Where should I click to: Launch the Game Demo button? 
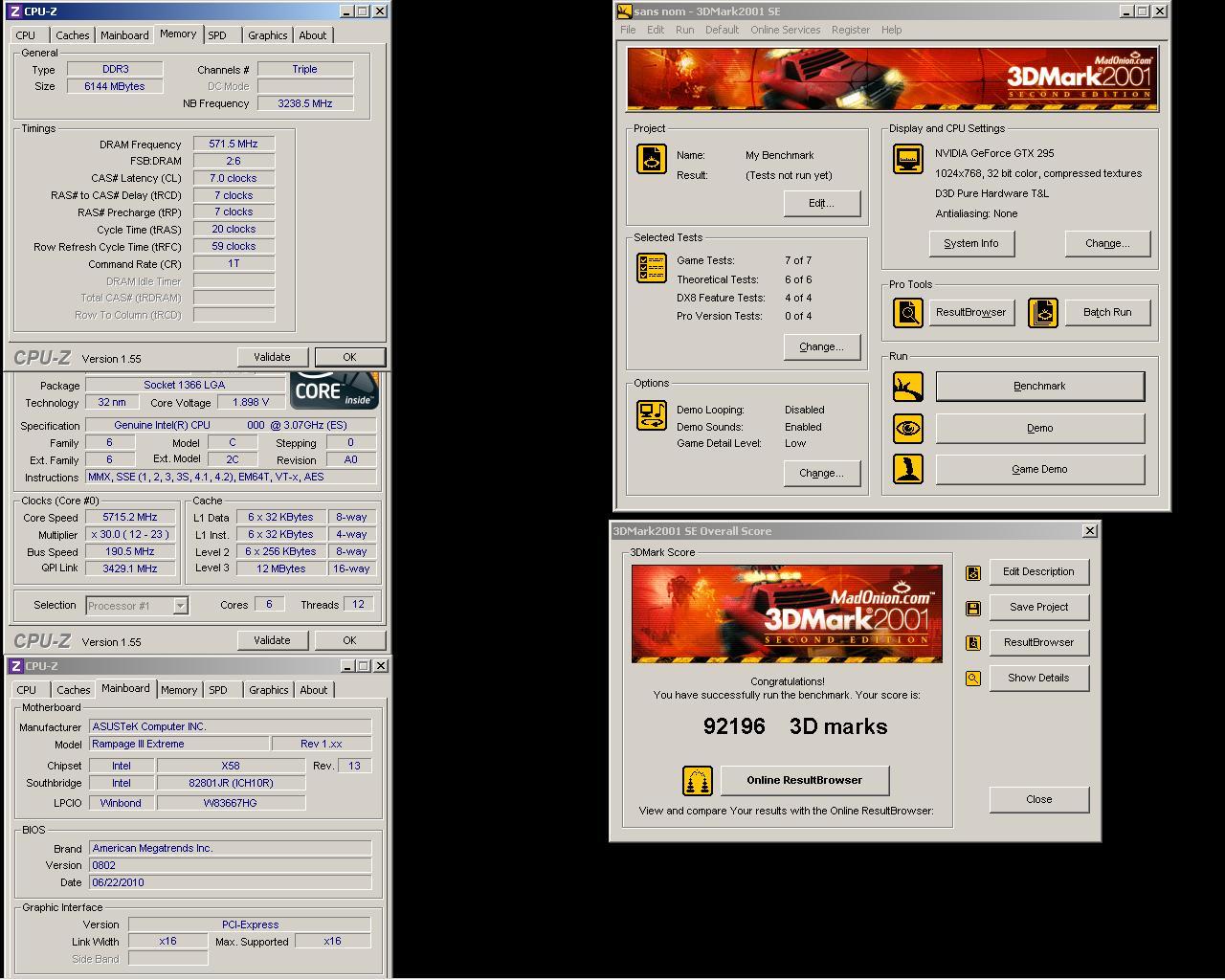[x=1039, y=469]
